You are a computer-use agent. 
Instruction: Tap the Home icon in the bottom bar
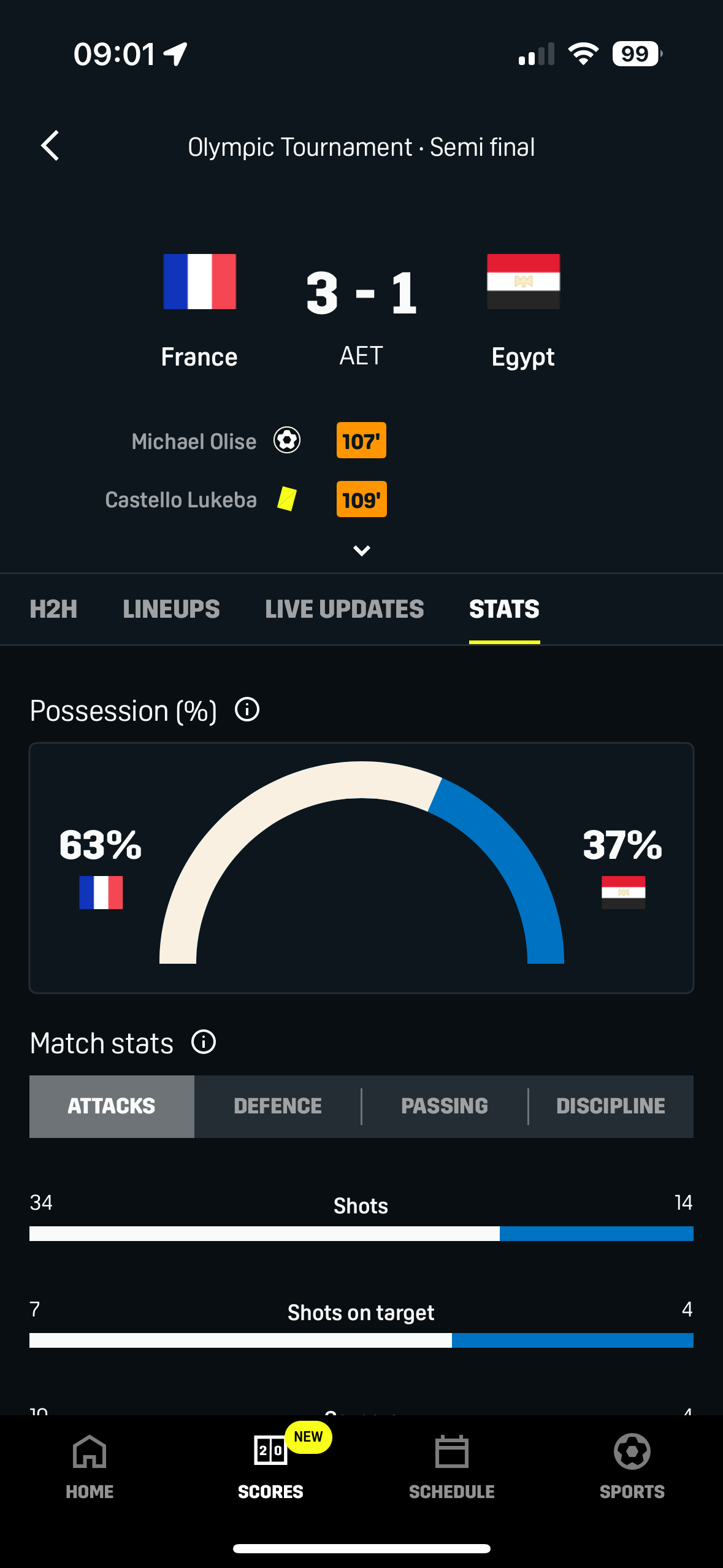point(90,1453)
